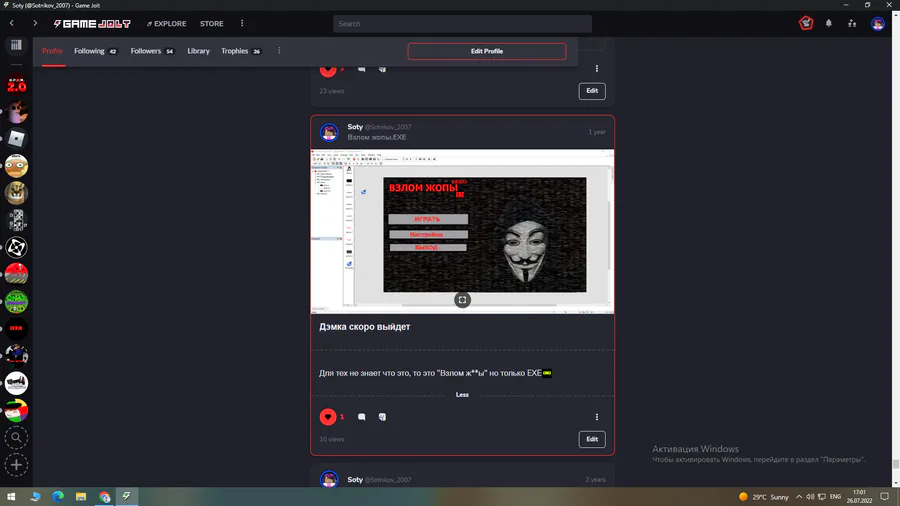The image size is (900, 506).
Task: Open File Explorer from taskbar
Action: tap(81, 497)
